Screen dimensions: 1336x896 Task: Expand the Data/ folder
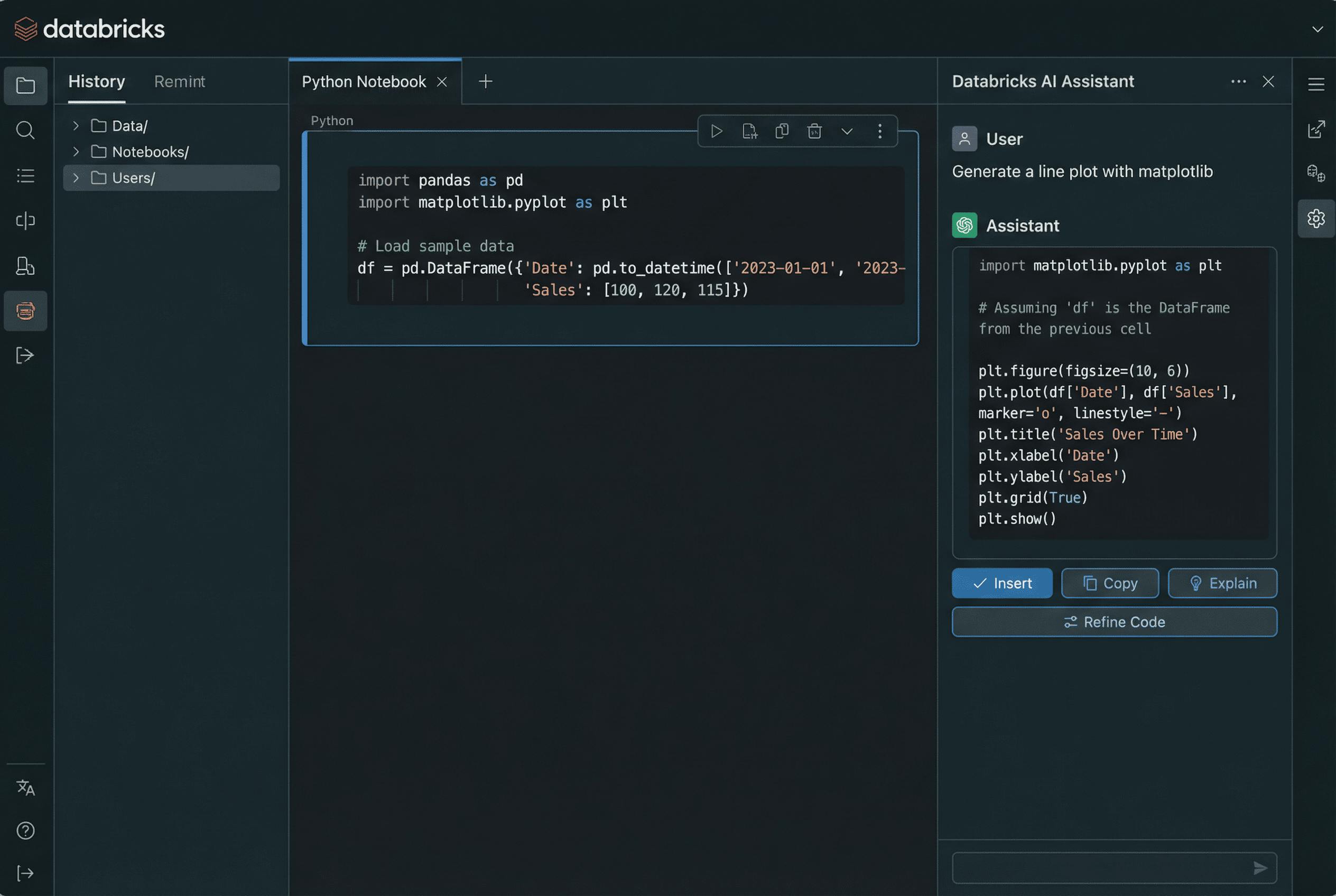tap(76, 126)
